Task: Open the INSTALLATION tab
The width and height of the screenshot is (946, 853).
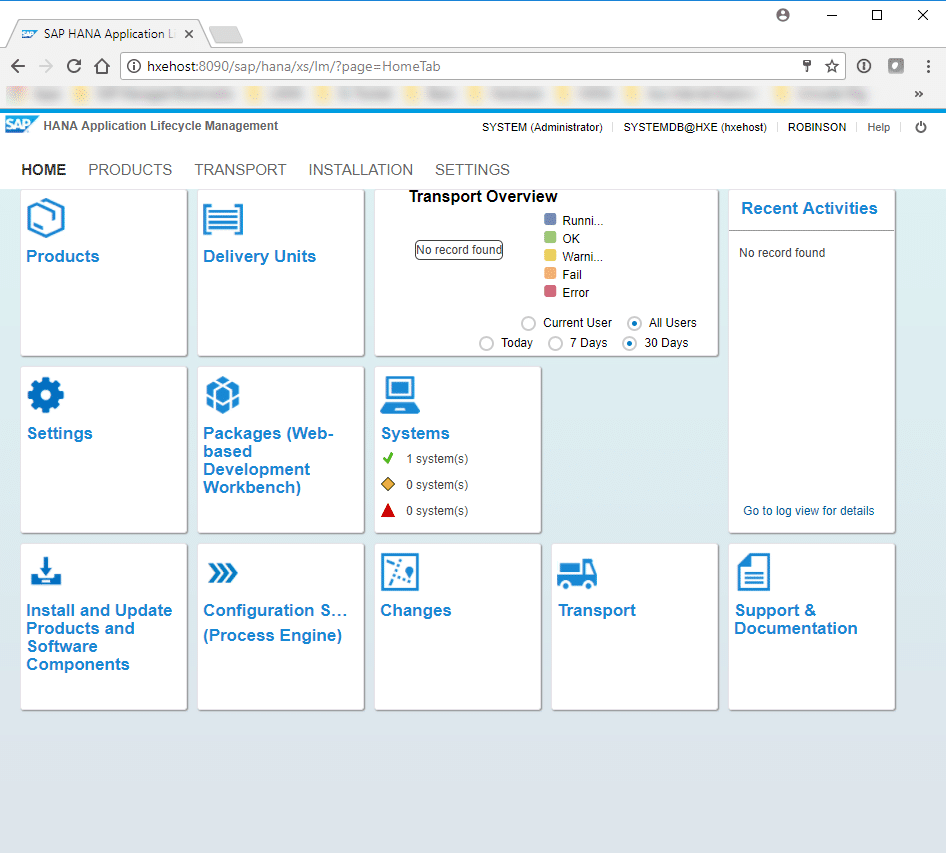Action: click(360, 170)
